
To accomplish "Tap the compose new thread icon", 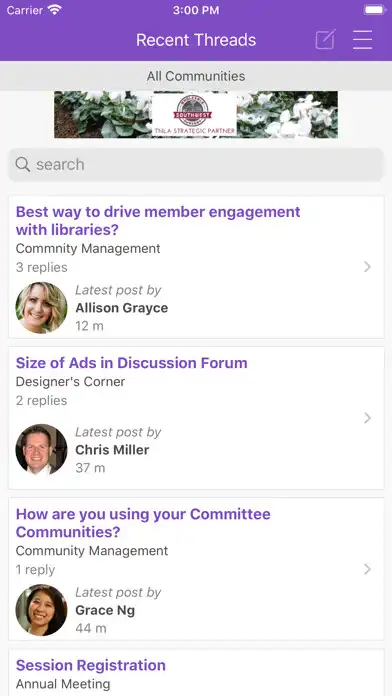I will [x=325, y=40].
